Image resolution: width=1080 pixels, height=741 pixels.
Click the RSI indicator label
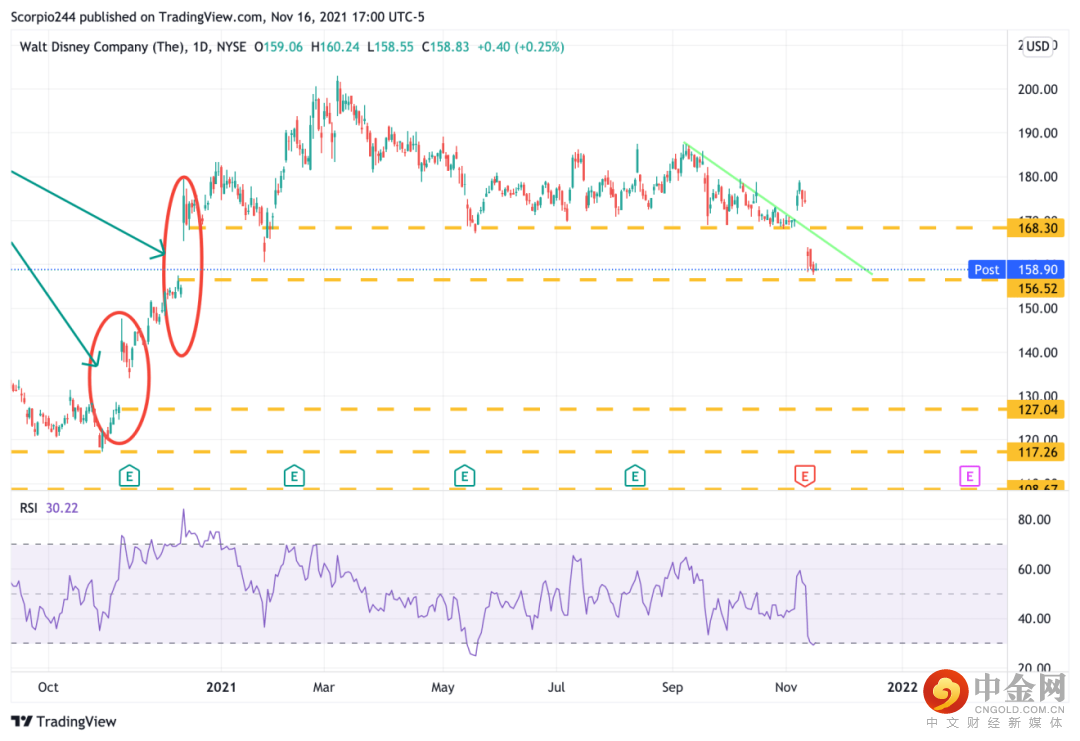[x=28, y=508]
